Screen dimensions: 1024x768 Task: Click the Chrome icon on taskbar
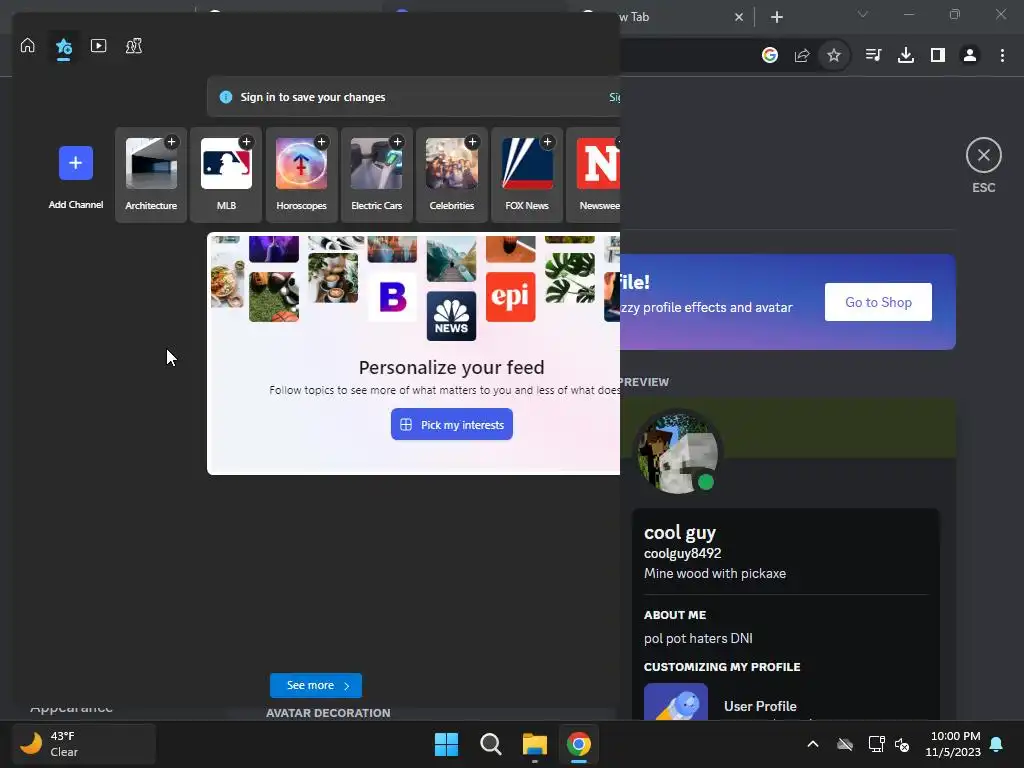tap(579, 744)
